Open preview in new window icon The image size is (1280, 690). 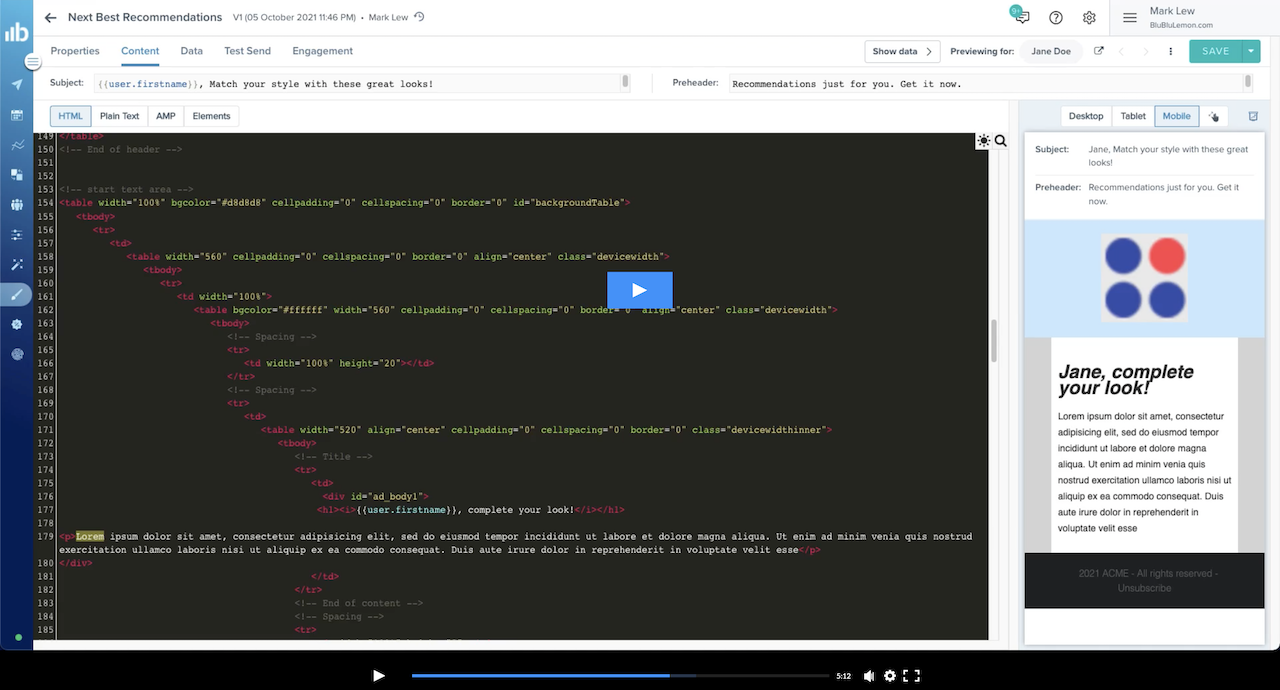click(x=1099, y=51)
